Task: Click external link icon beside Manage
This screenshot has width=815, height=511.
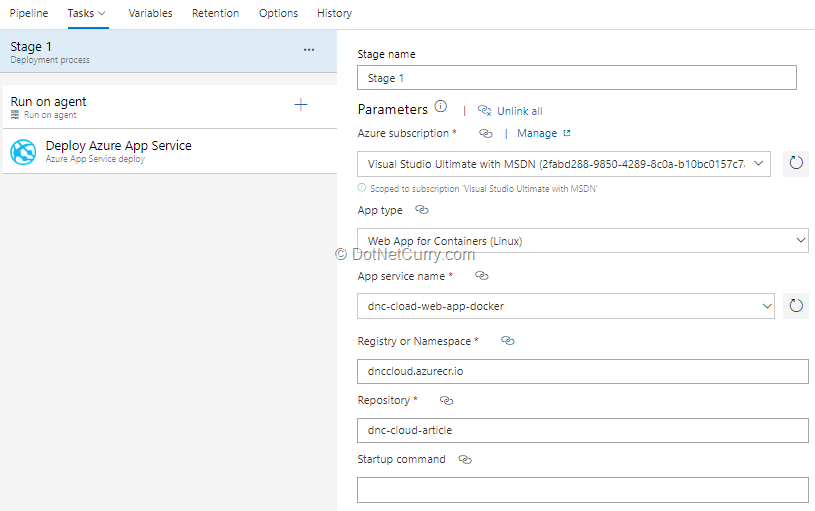Action: click(x=567, y=133)
